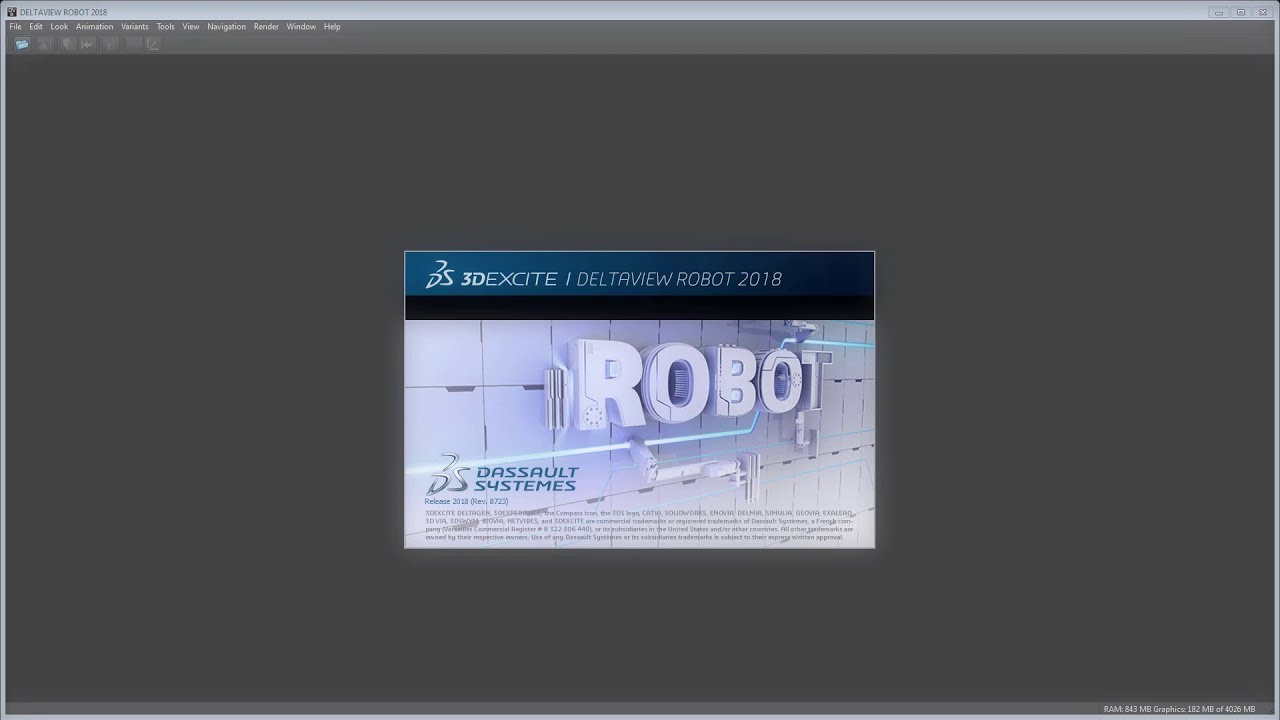
Task: Open the Look menu
Action: point(59,27)
